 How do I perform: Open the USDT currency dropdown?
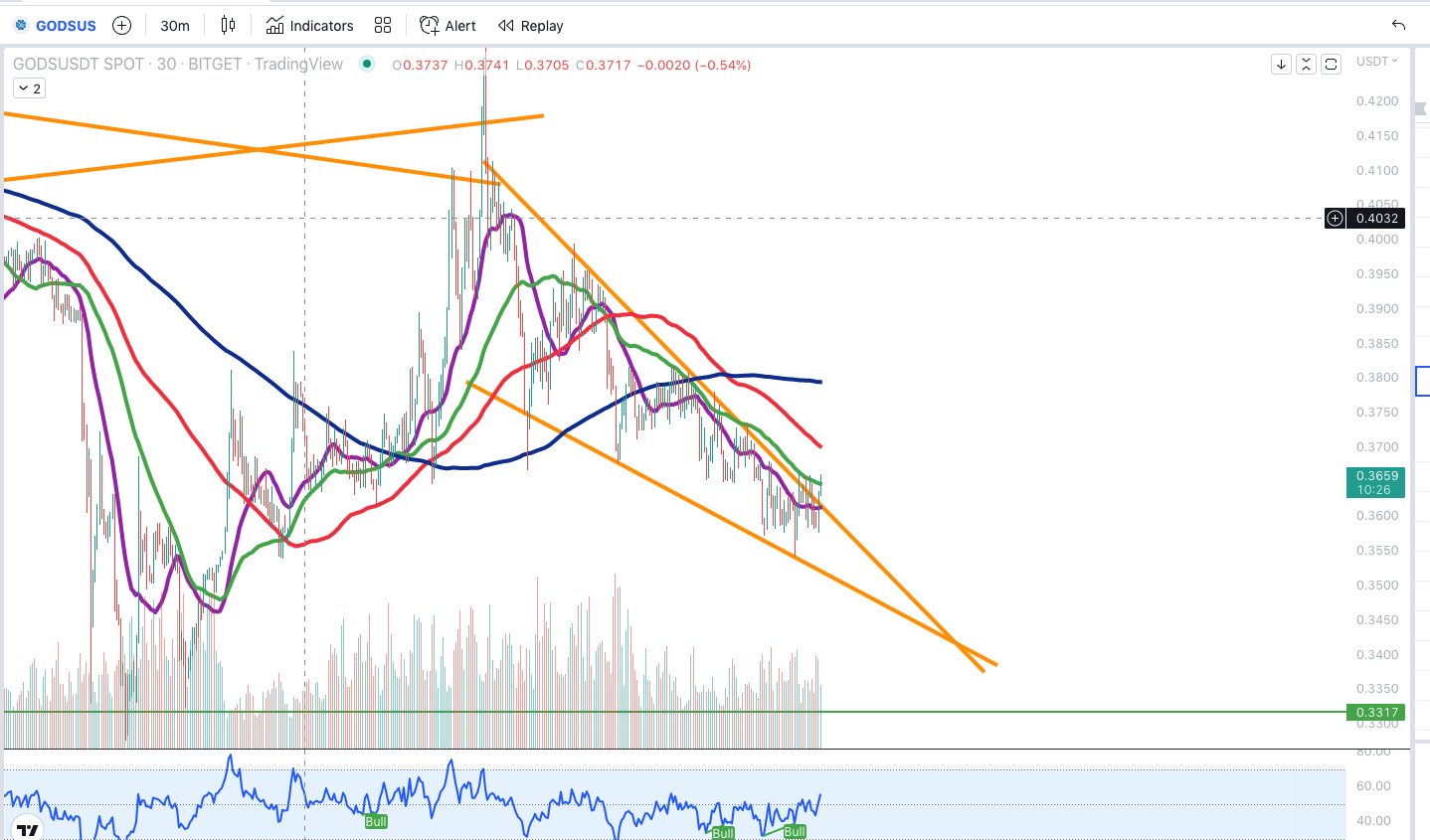pyautogui.click(x=1377, y=62)
